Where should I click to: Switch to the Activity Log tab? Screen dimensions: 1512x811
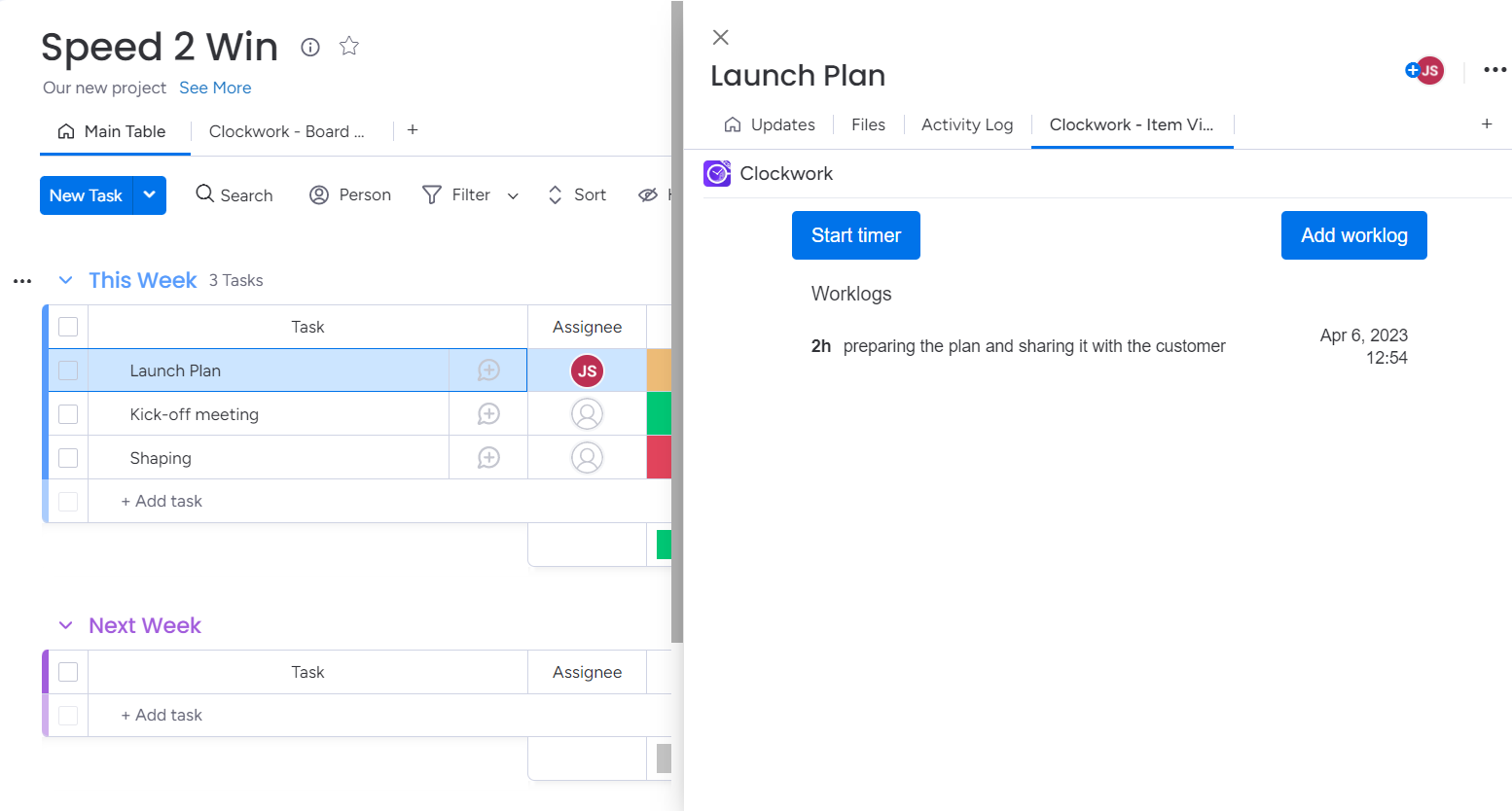point(966,124)
